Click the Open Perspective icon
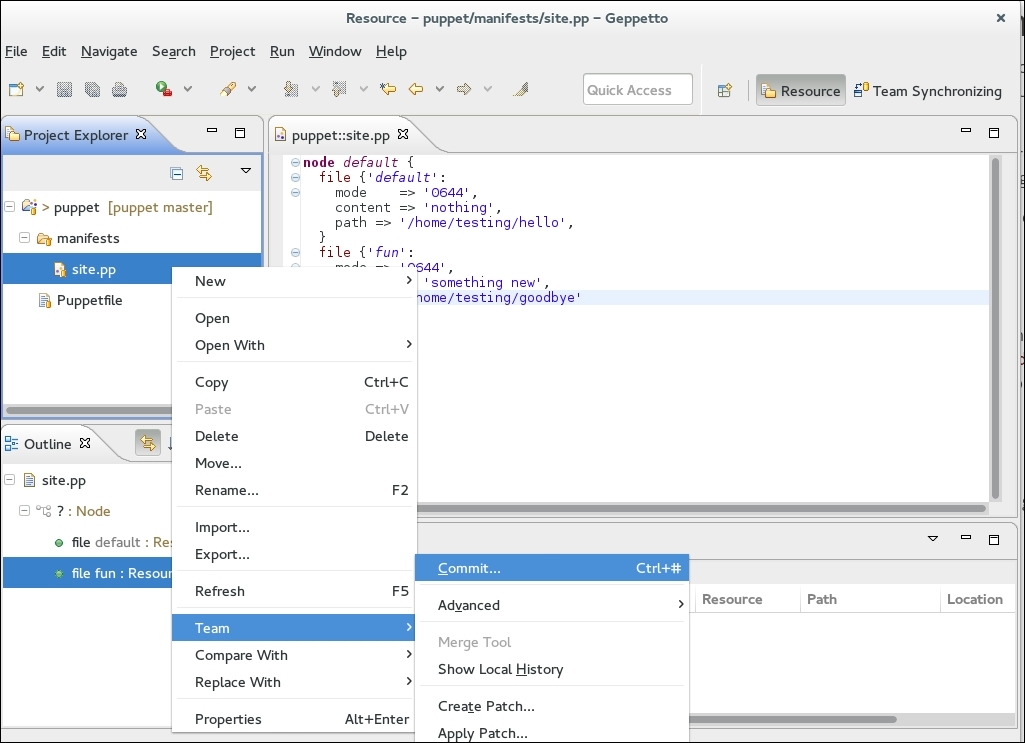 coord(725,91)
